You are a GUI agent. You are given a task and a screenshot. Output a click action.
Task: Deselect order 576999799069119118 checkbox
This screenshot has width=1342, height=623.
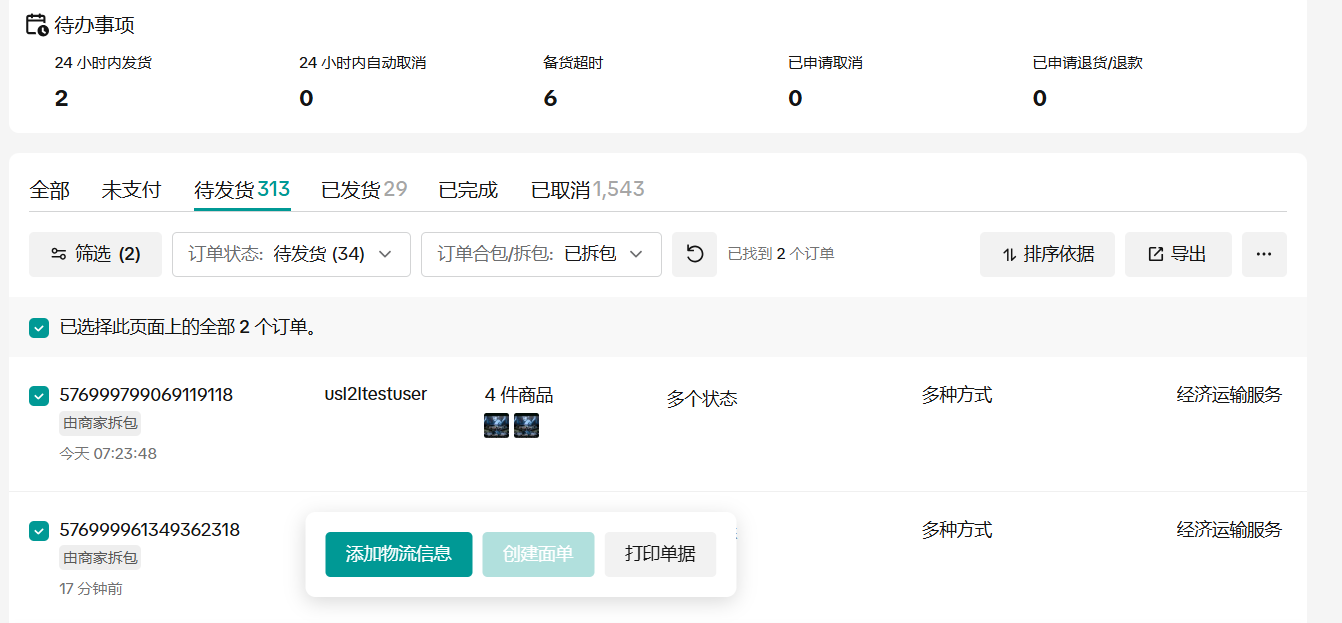[x=39, y=396]
